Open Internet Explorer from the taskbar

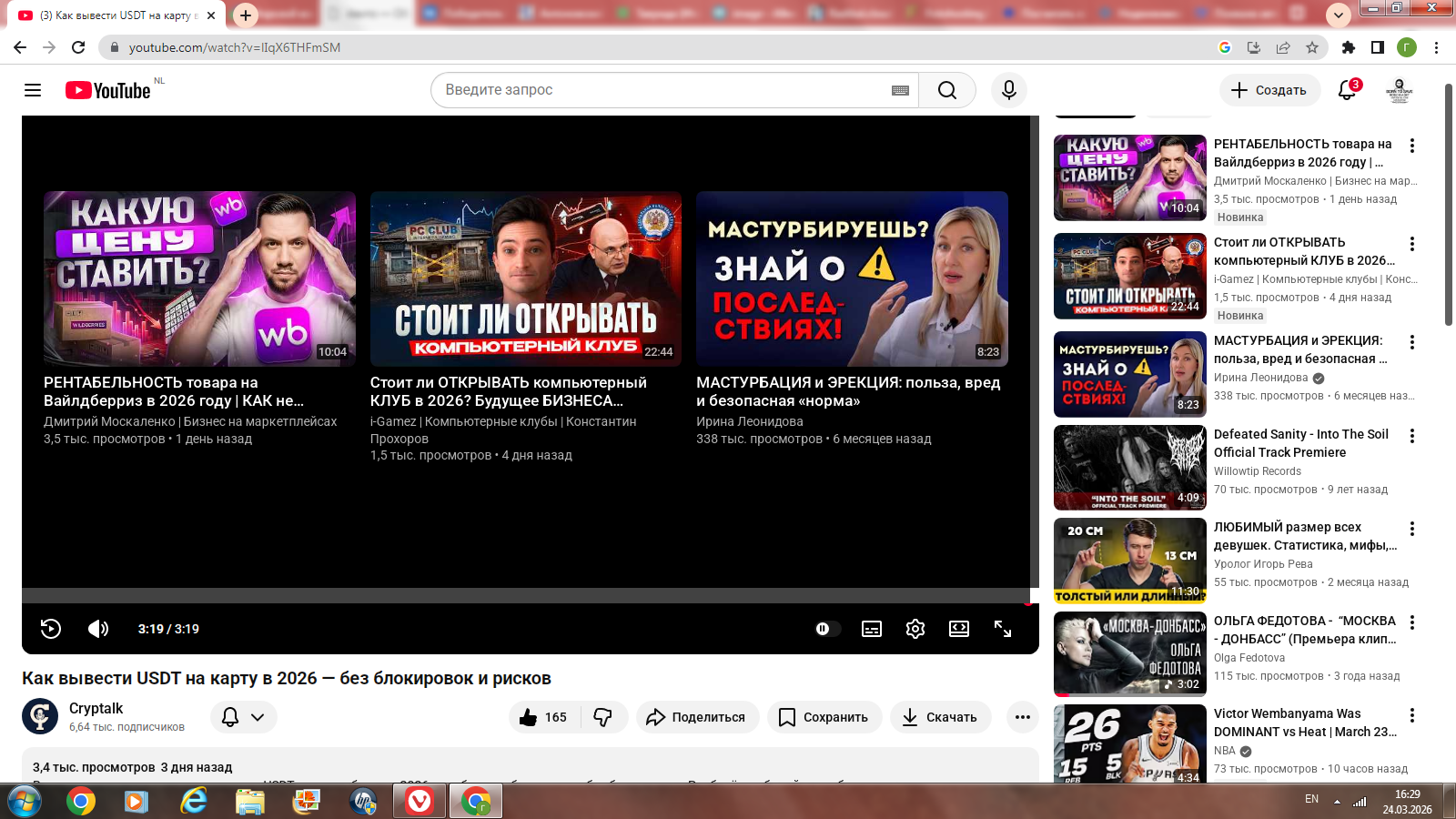coord(193,801)
